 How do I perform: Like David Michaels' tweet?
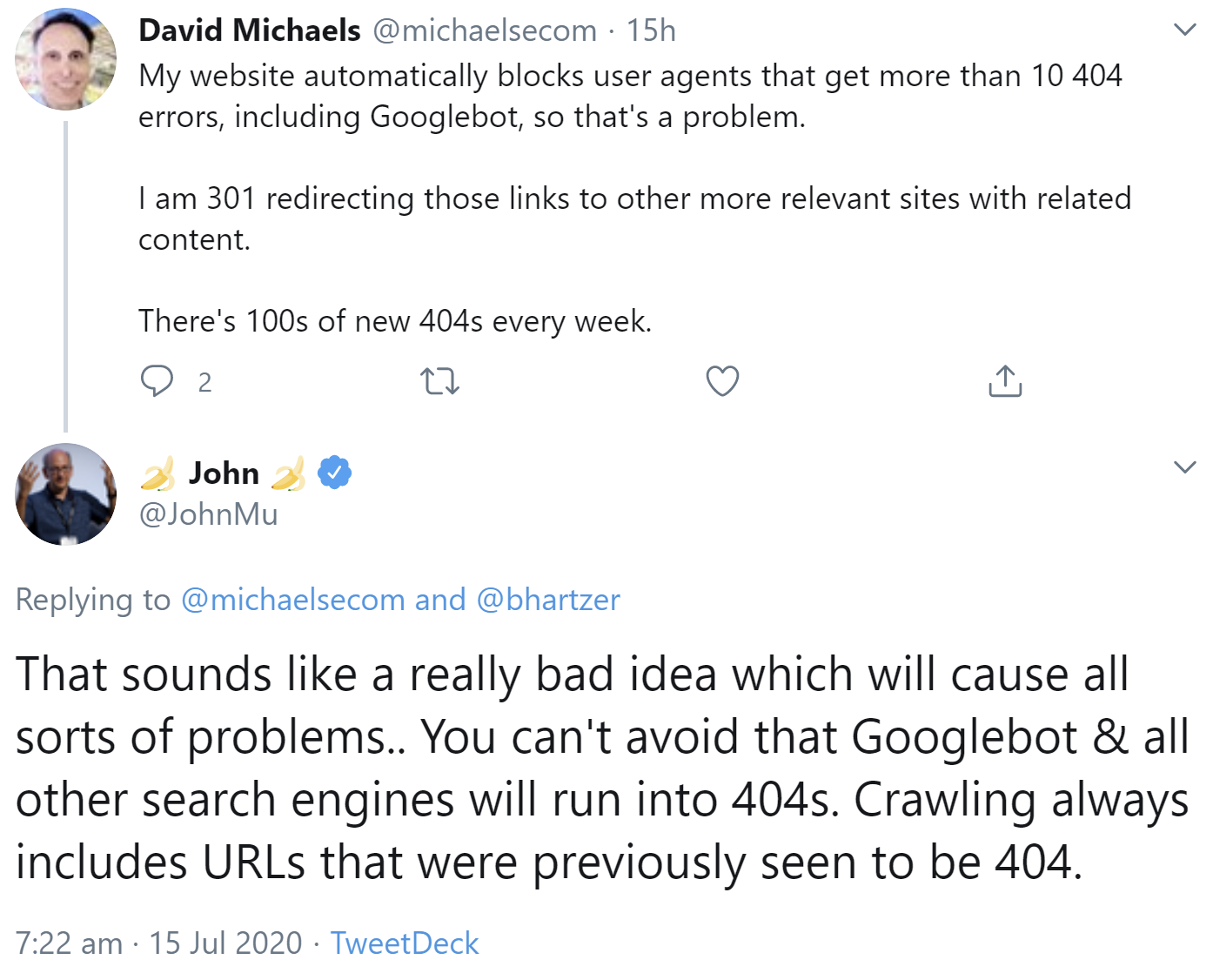coord(721,380)
